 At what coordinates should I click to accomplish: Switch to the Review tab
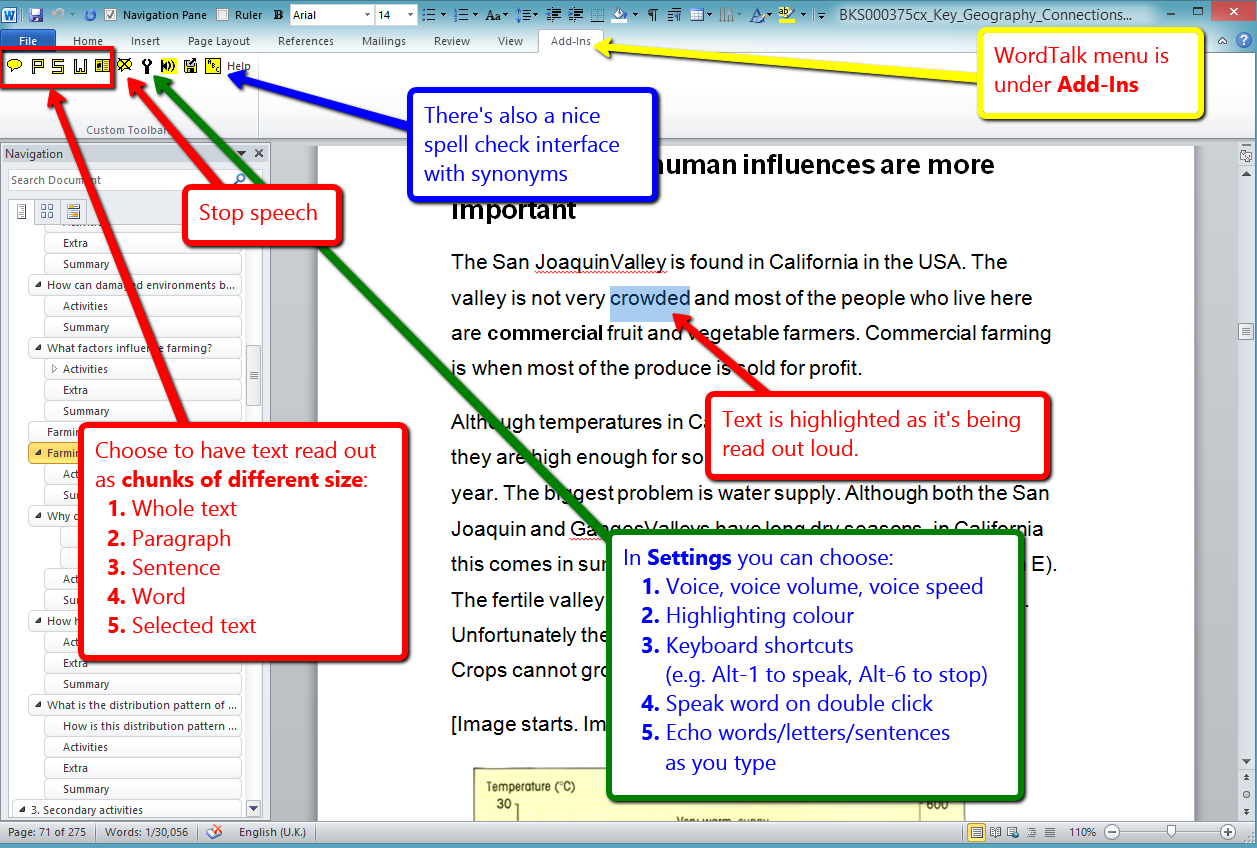tap(452, 41)
